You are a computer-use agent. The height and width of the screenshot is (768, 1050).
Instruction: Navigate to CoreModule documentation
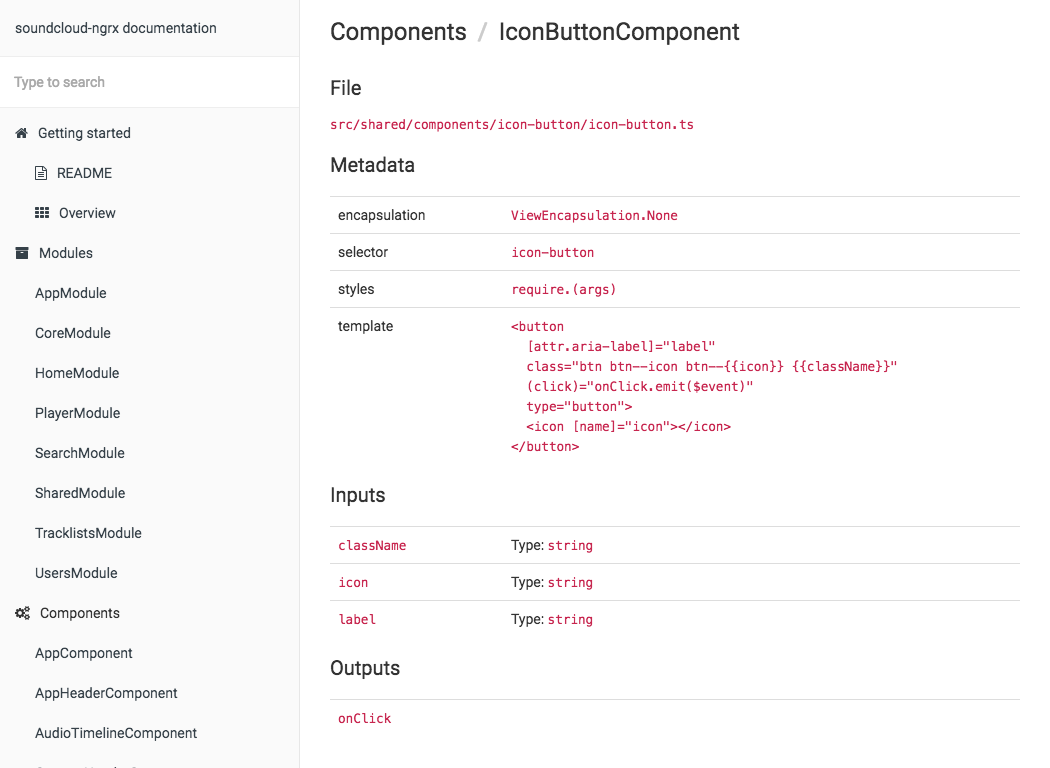click(73, 333)
